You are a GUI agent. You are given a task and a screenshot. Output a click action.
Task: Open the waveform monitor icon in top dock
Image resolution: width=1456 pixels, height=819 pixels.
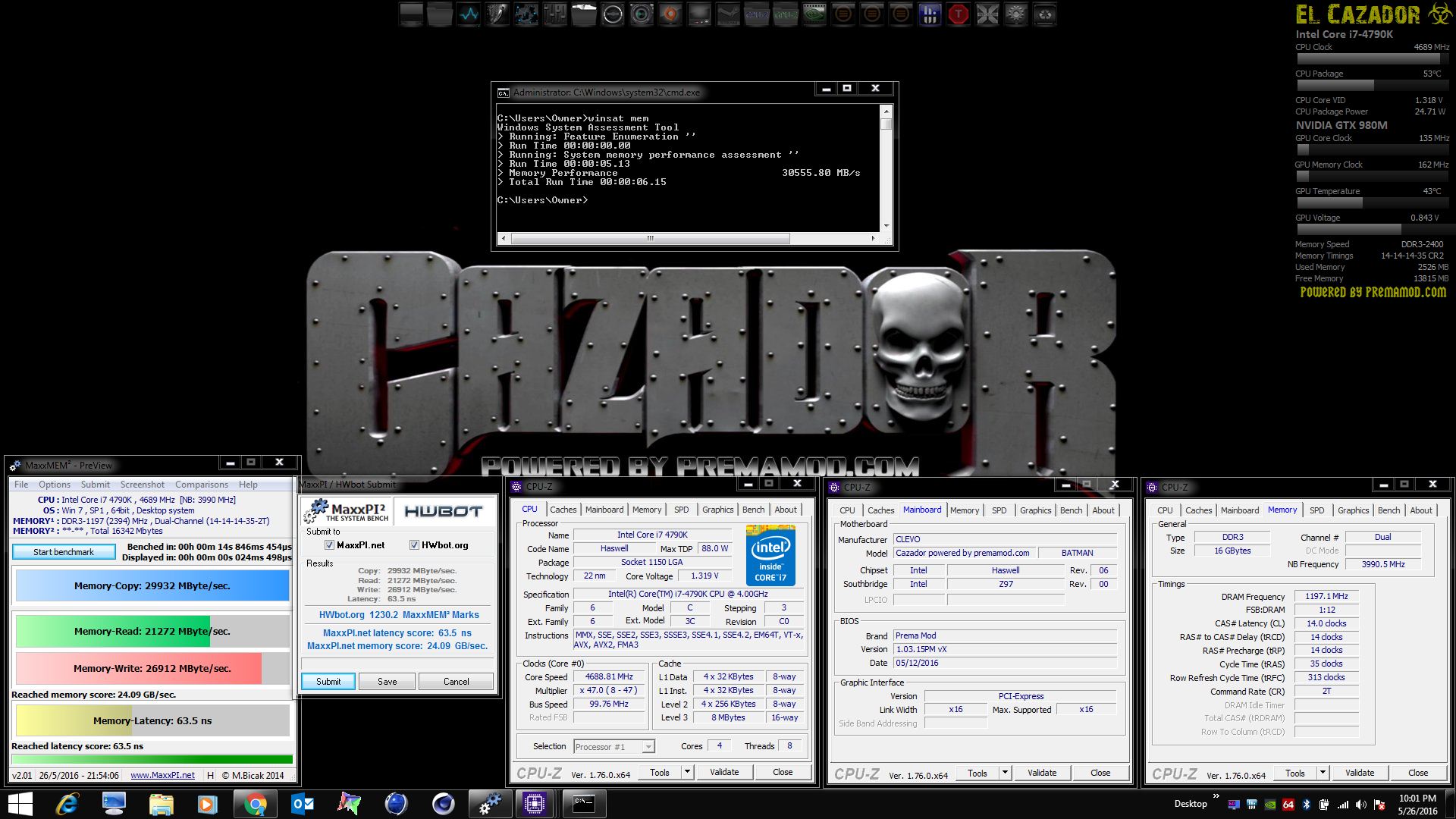469,14
